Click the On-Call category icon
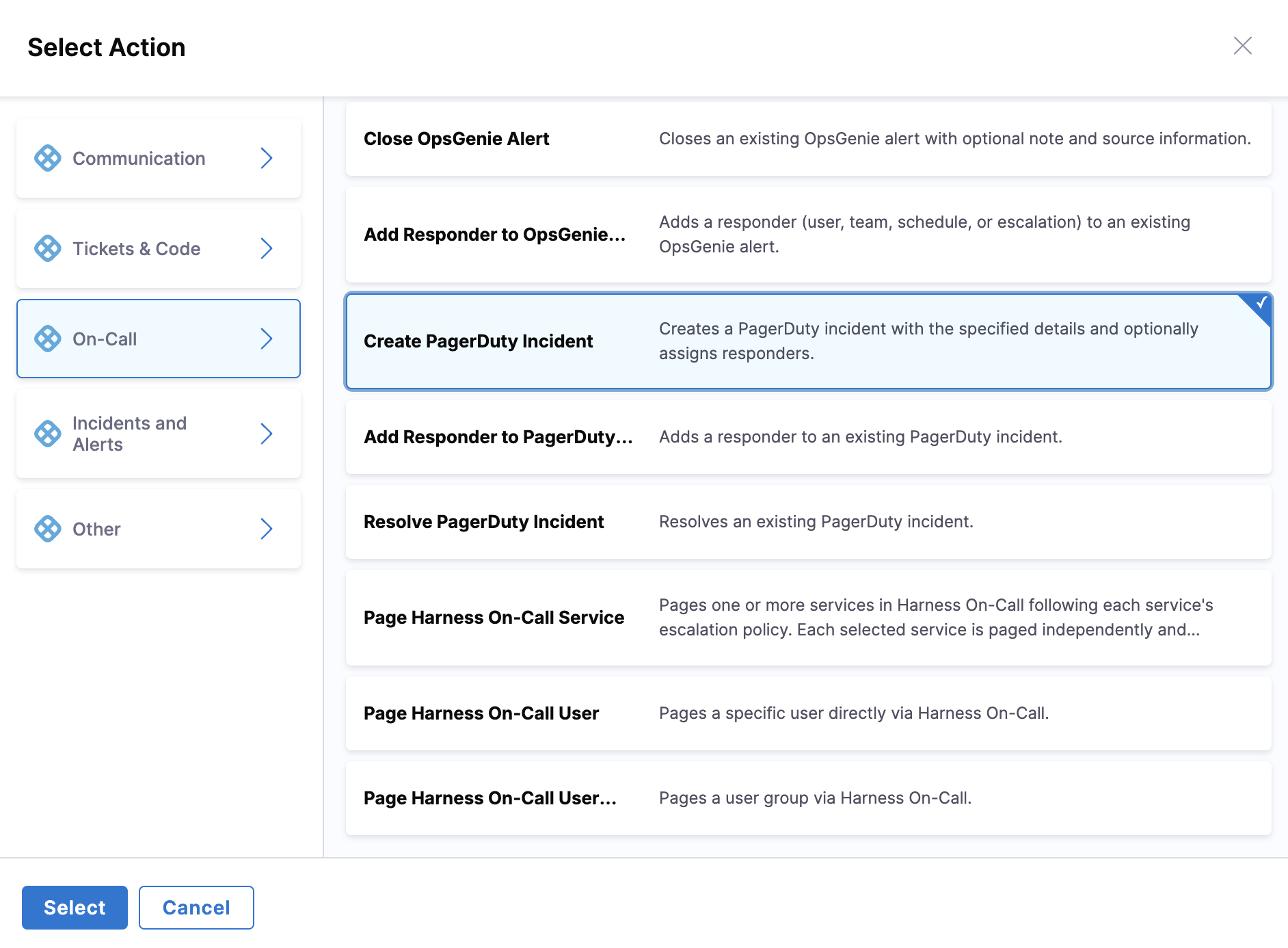Viewport: 1288px width, 948px height. coord(48,339)
